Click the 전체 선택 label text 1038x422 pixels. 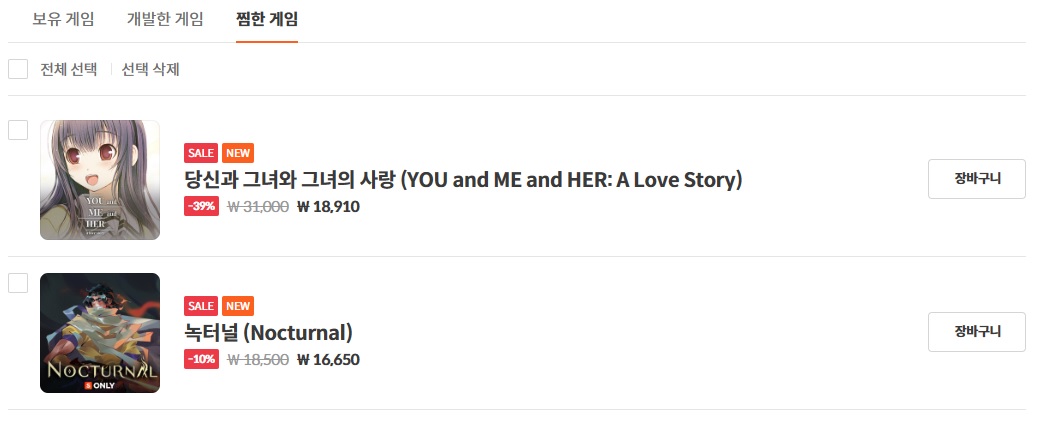[x=68, y=69]
